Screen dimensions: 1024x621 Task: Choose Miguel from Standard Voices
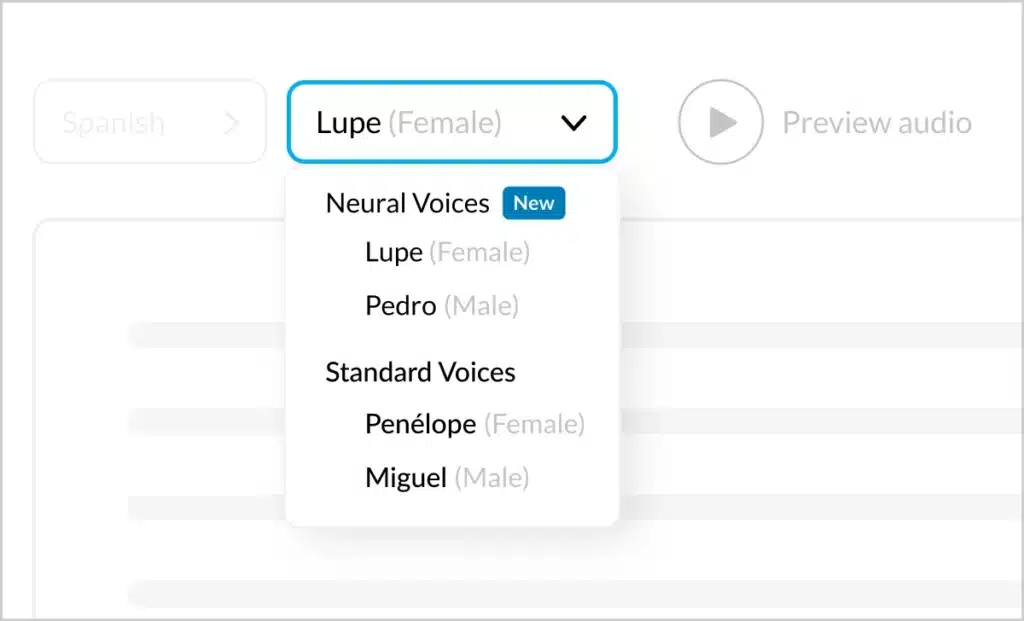pos(406,478)
